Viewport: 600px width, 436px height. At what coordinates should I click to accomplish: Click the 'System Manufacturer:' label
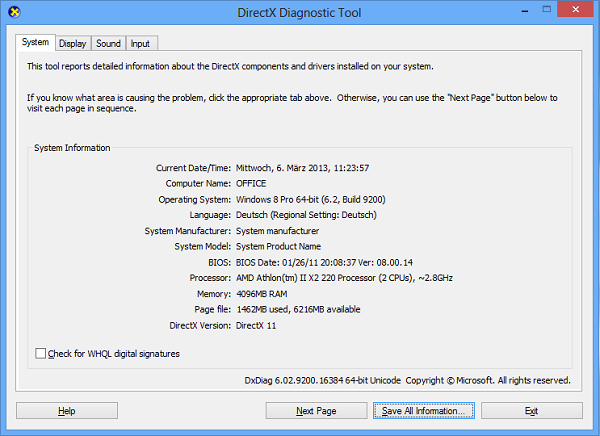point(188,231)
